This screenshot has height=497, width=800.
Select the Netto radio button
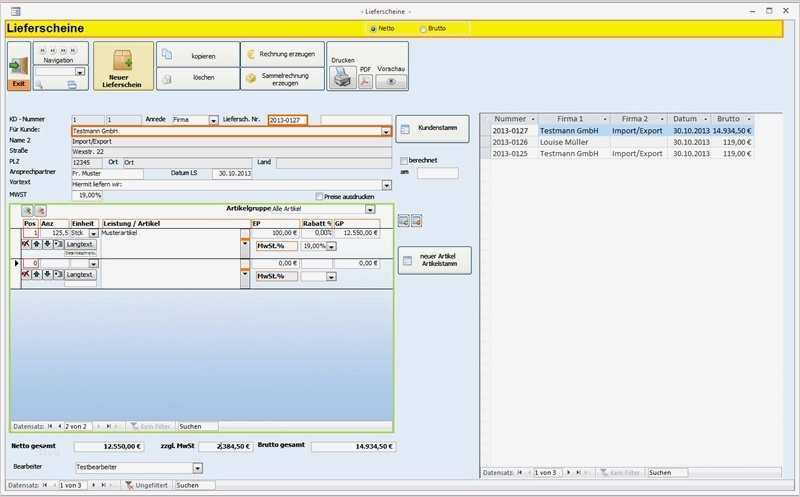click(x=374, y=28)
